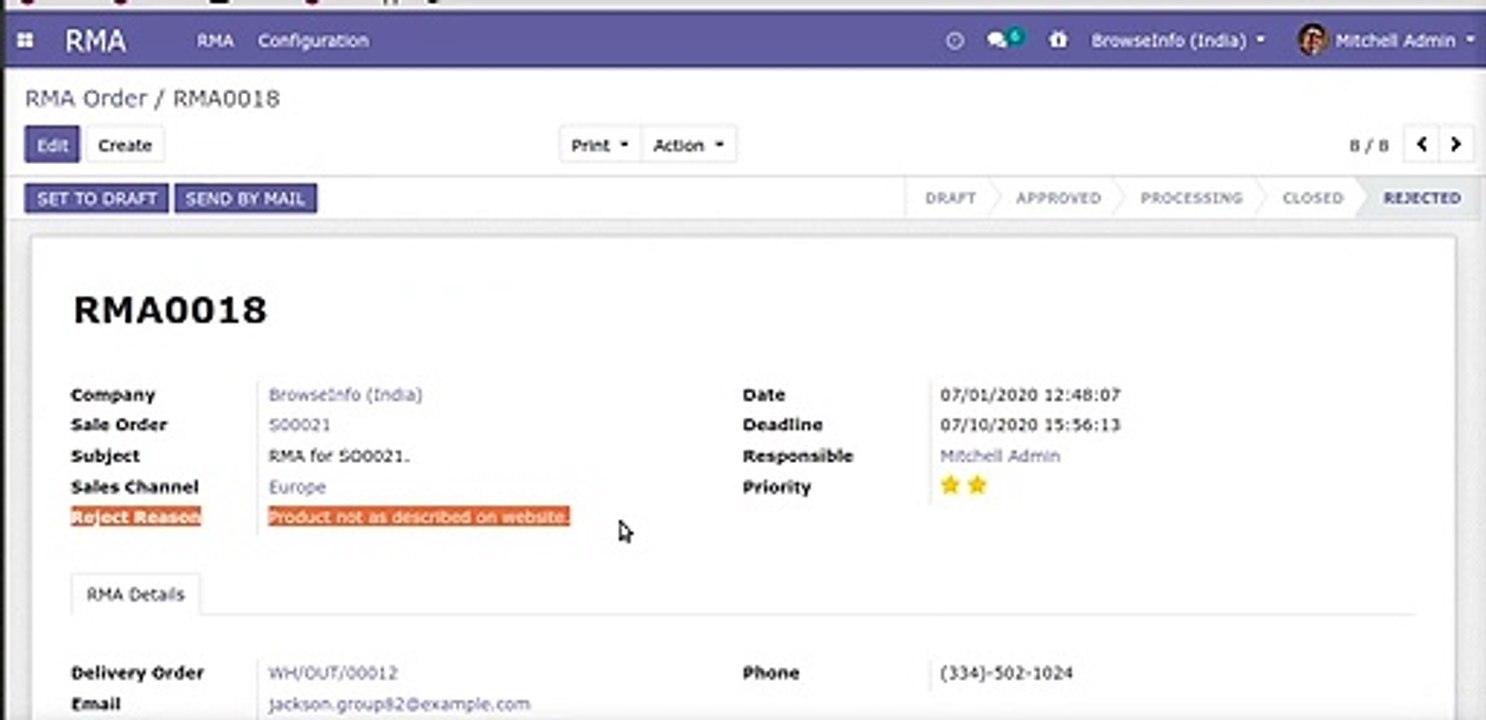
Task: Click subject text RMA for S00021.
Action: click(339, 456)
